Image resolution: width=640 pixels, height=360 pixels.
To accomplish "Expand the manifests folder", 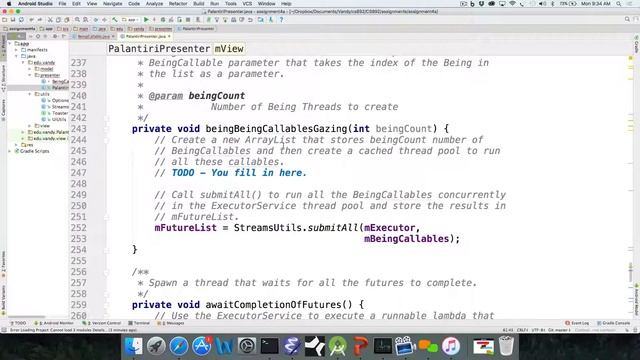I will click(17, 50).
